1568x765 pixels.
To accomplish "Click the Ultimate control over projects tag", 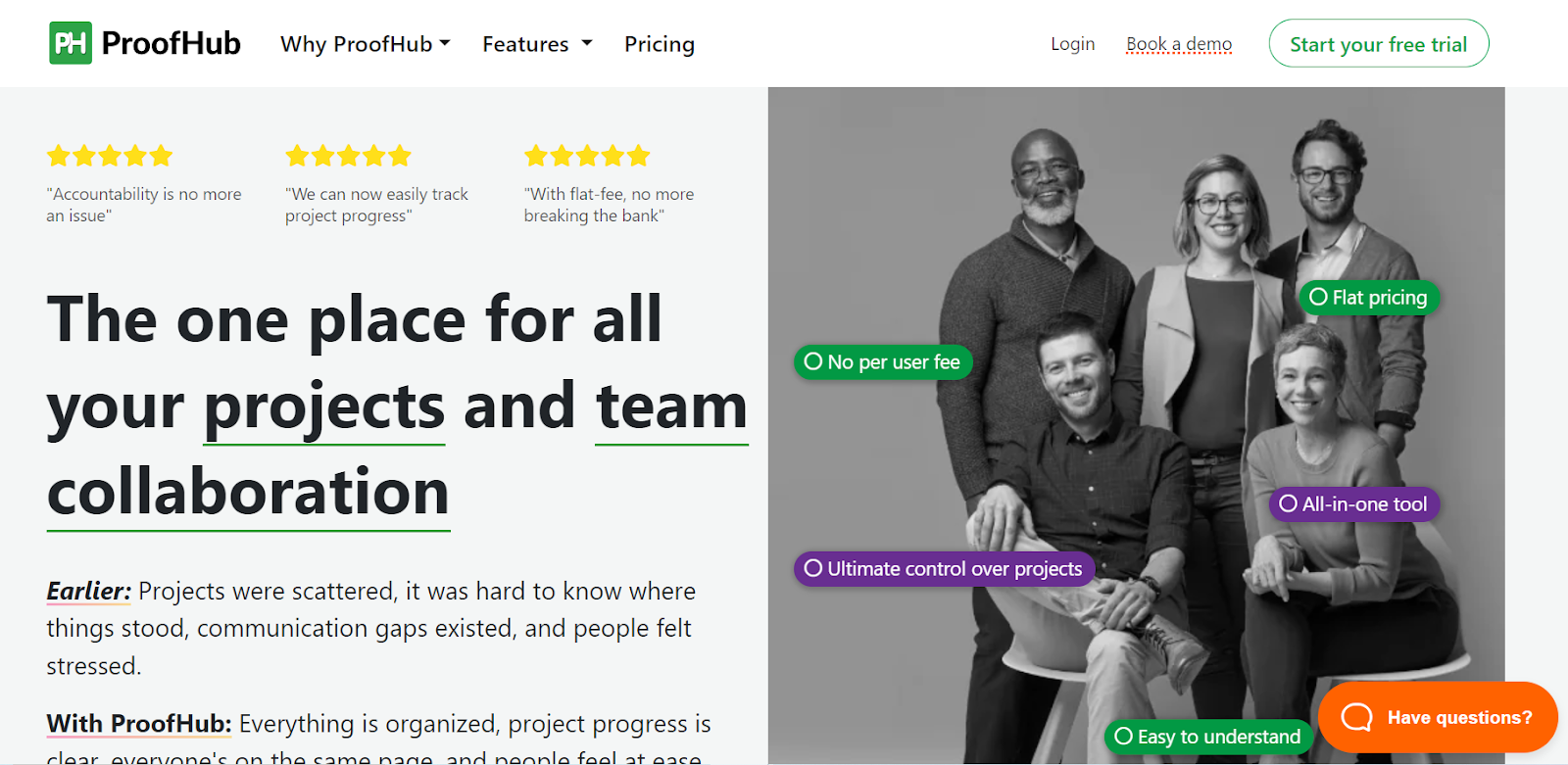I will (944, 568).
